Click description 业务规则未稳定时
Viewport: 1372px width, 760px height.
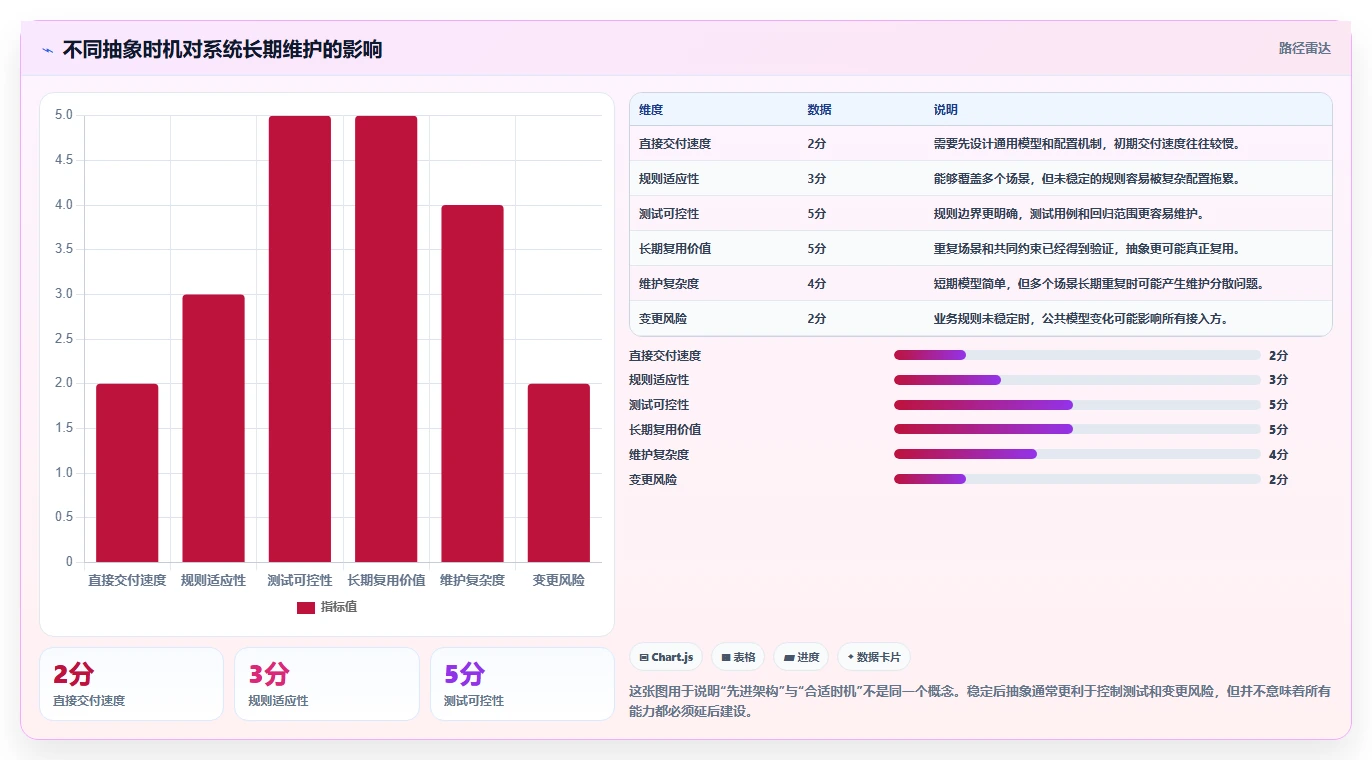(1082, 319)
